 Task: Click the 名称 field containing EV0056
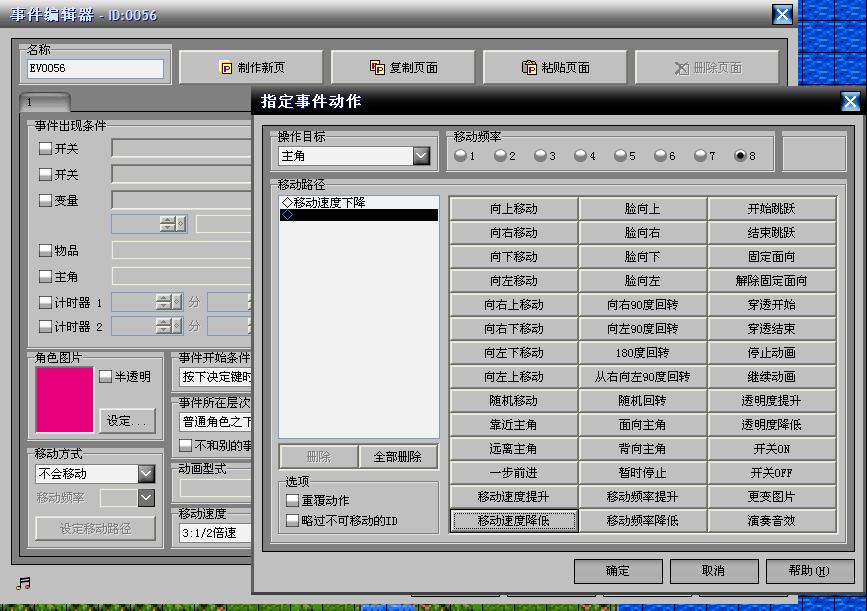[x=95, y=69]
